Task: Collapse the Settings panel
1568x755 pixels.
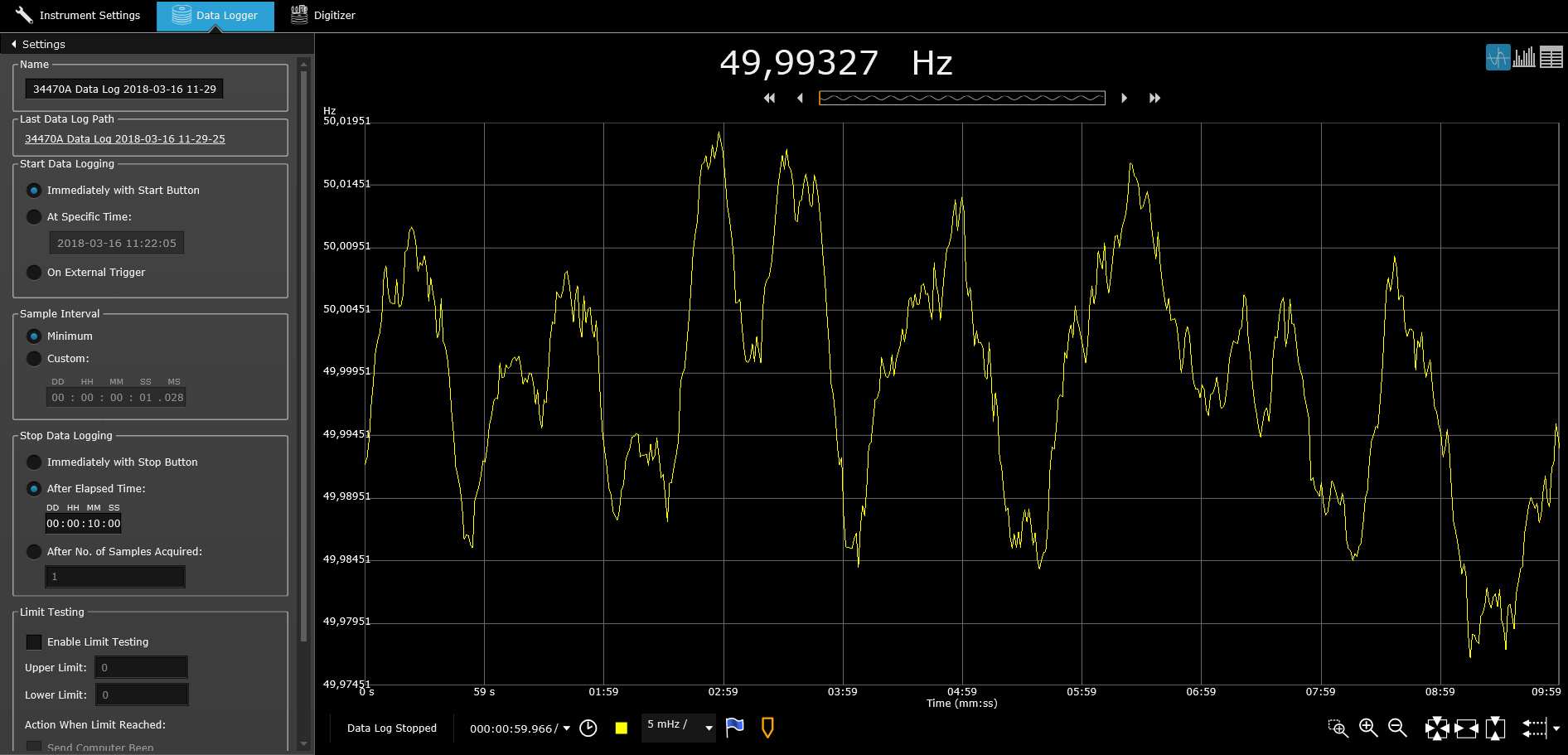Action: point(14,44)
